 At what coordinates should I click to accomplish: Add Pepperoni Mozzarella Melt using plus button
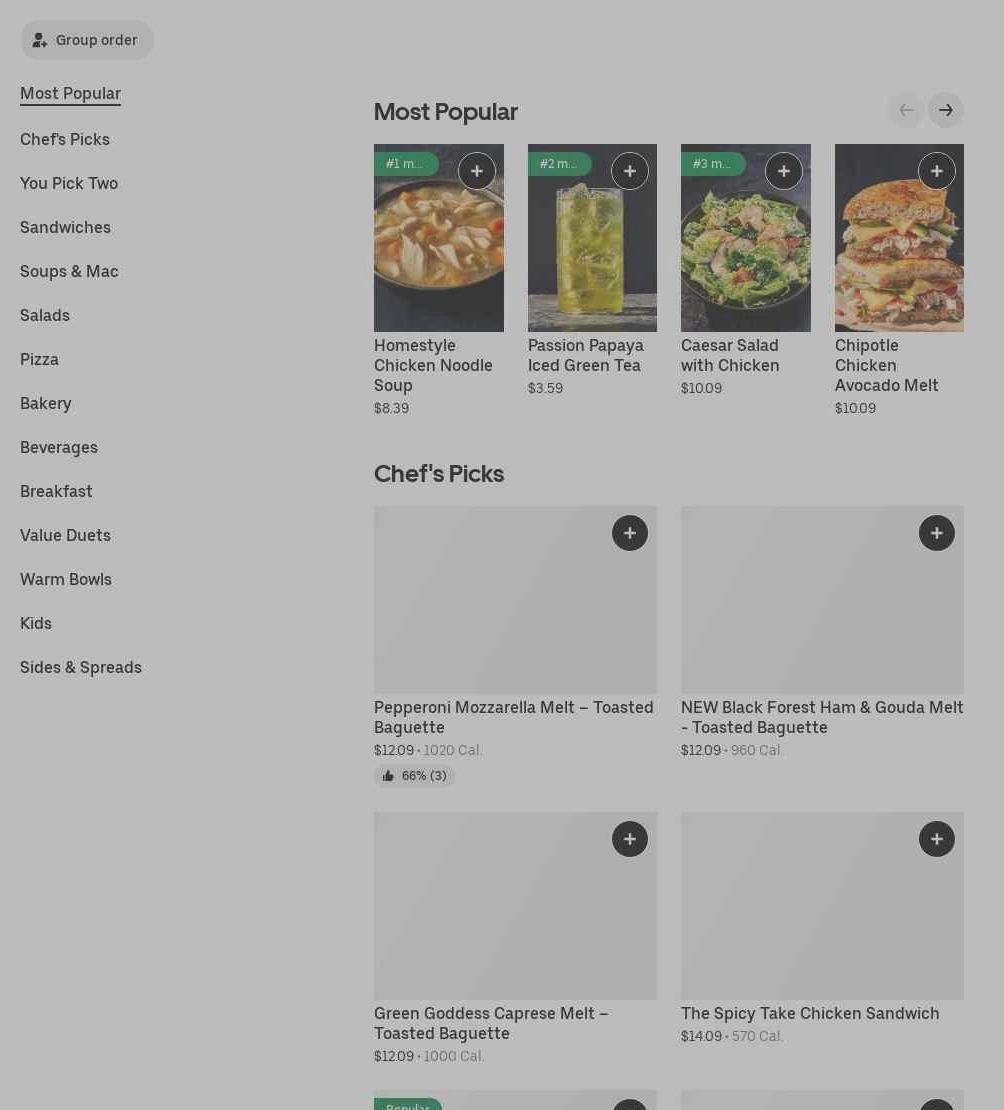[630, 533]
